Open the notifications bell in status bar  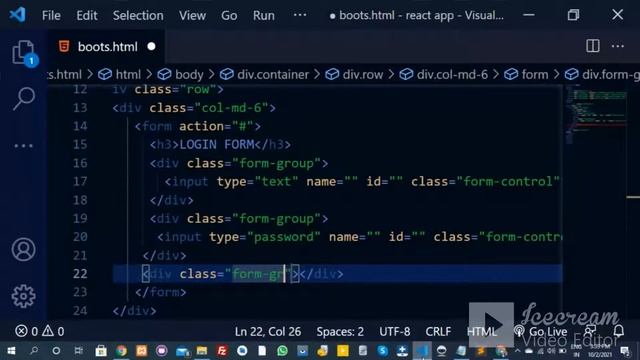tap(619, 331)
